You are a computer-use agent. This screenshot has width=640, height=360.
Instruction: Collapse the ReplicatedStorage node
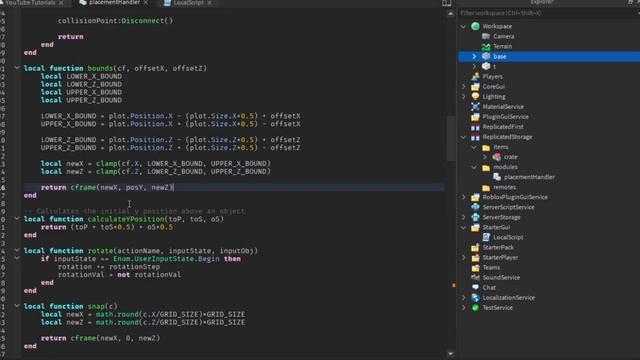[x=463, y=137]
